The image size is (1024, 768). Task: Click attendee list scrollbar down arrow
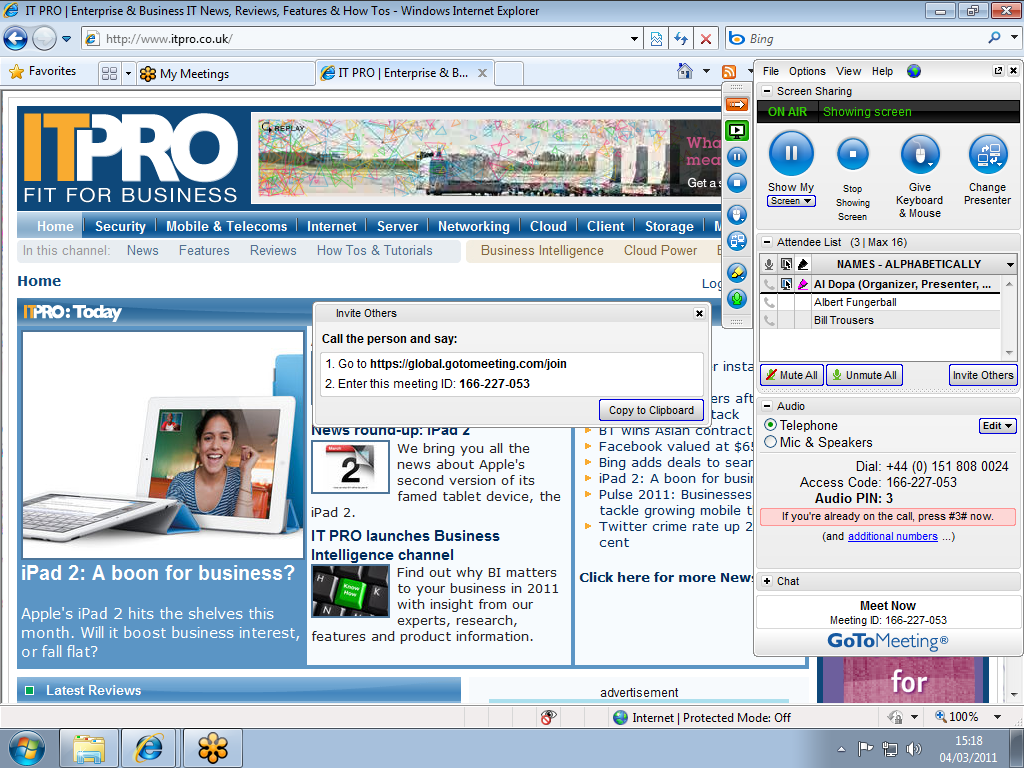coord(1009,353)
